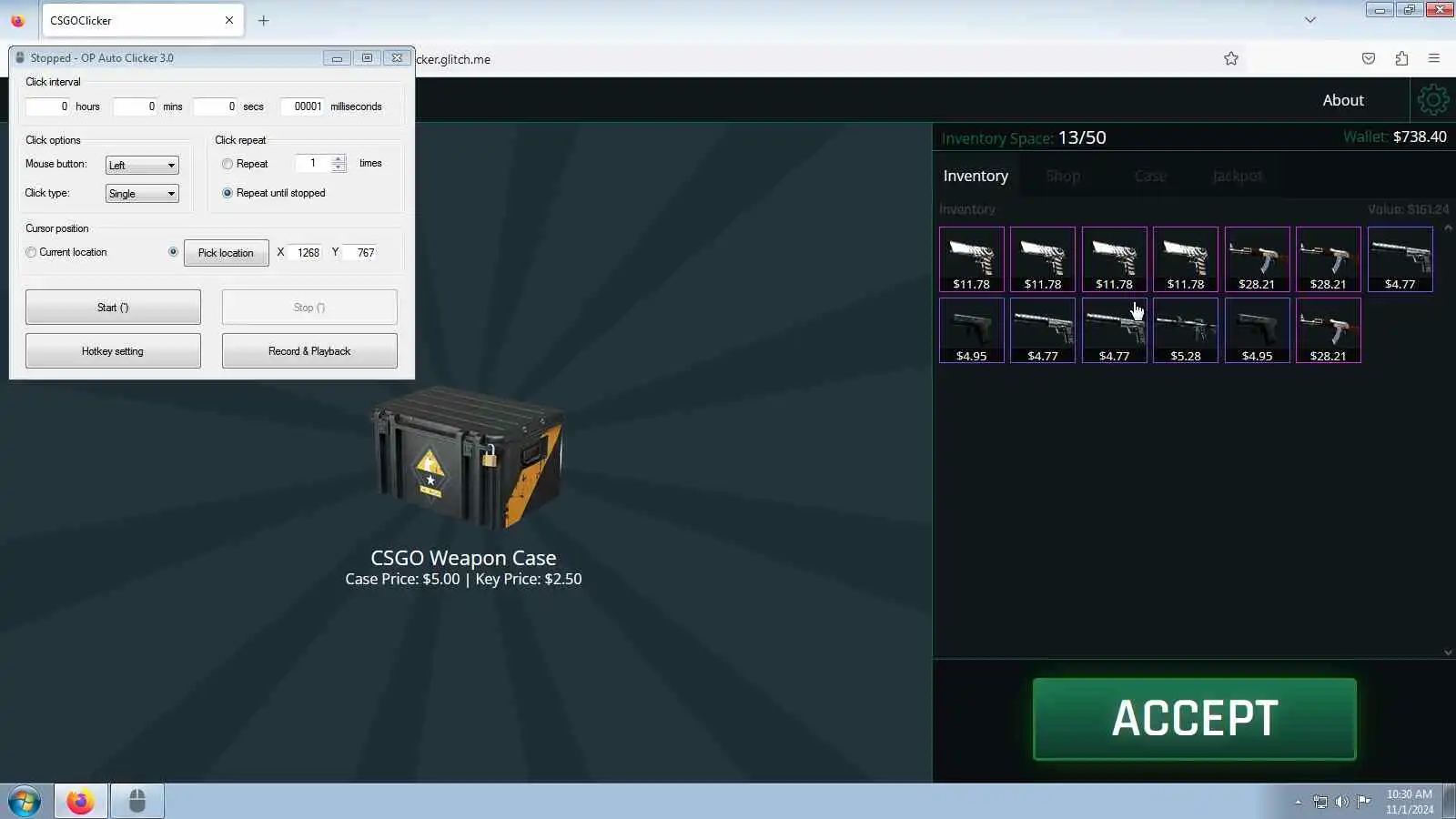Open the Firefox hamburger application menu

click(x=1434, y=59)
